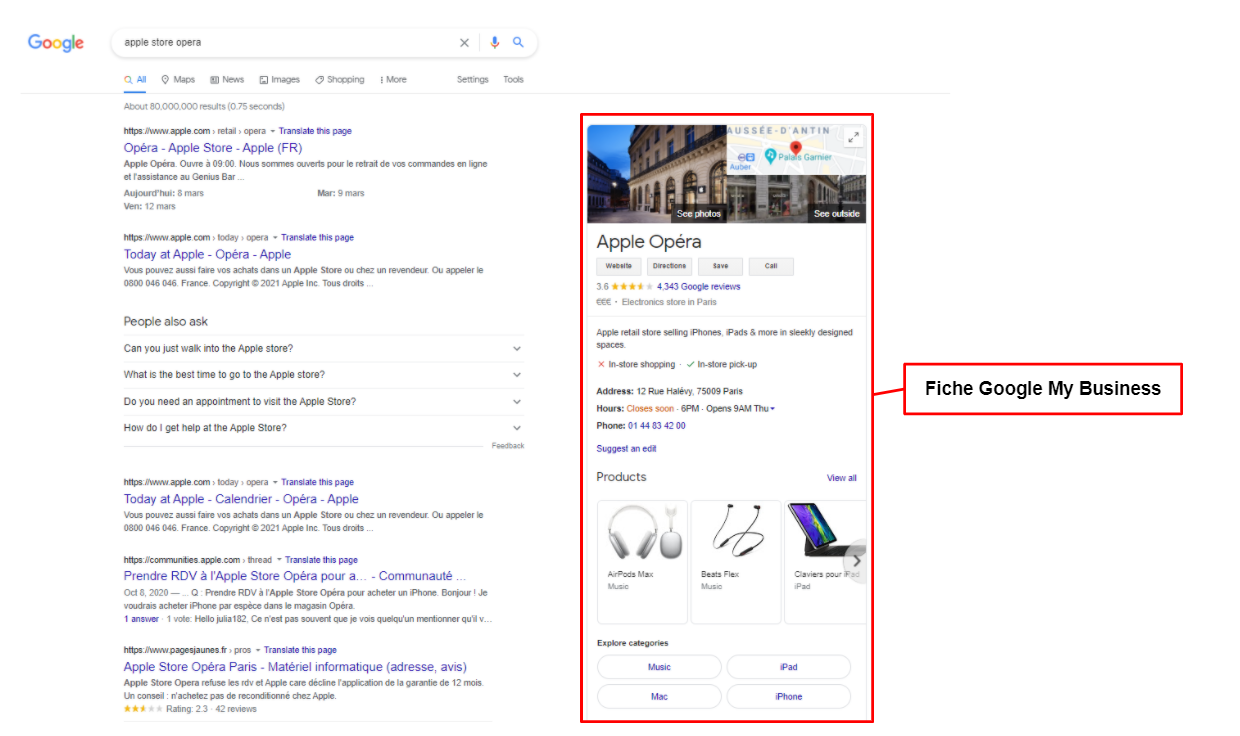Select the iPad category chip
The image size is (1240, 736).
point(789,667)
